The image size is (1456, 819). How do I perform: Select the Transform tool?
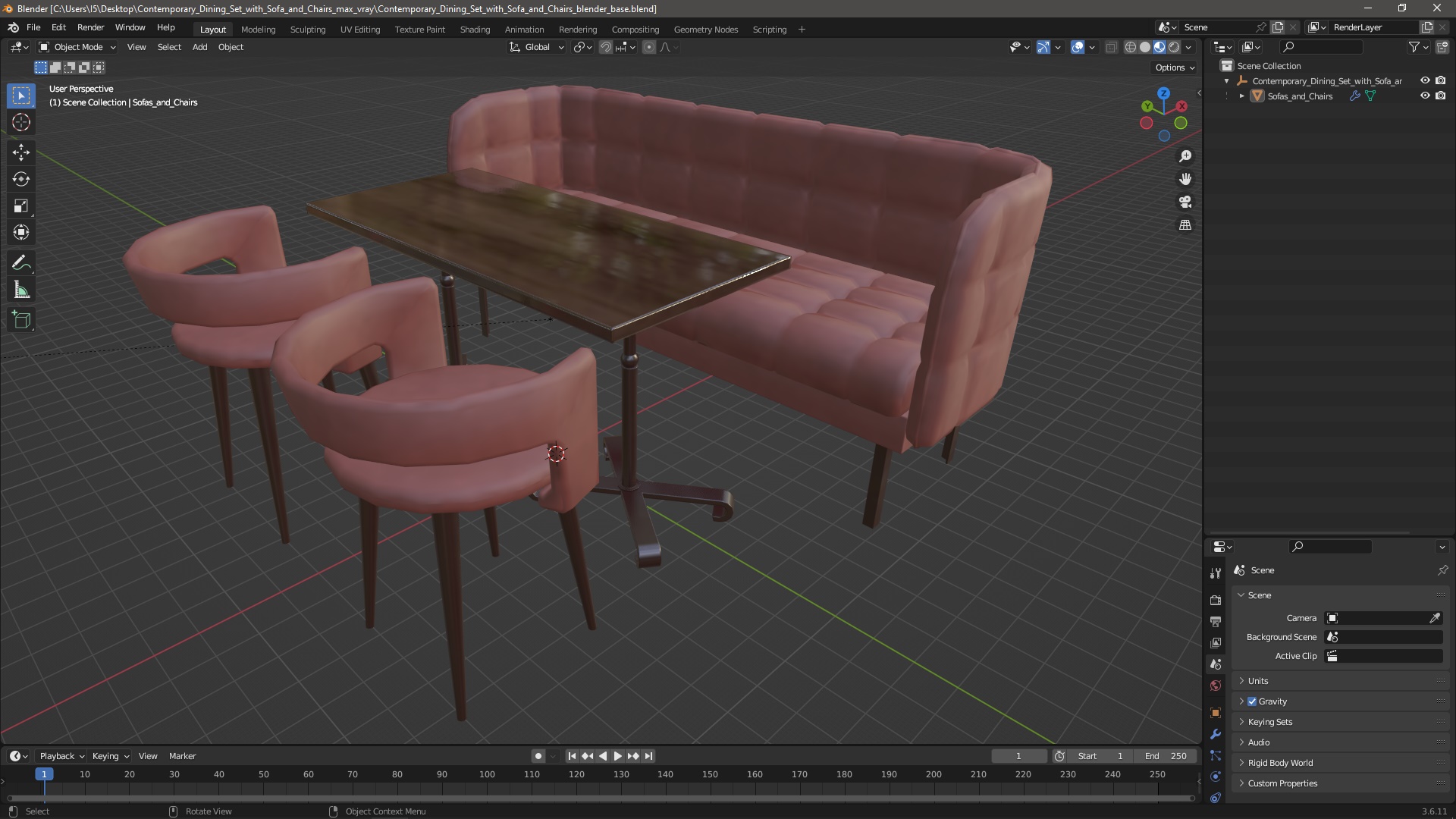pyautogui.click(x=21, y=232)
